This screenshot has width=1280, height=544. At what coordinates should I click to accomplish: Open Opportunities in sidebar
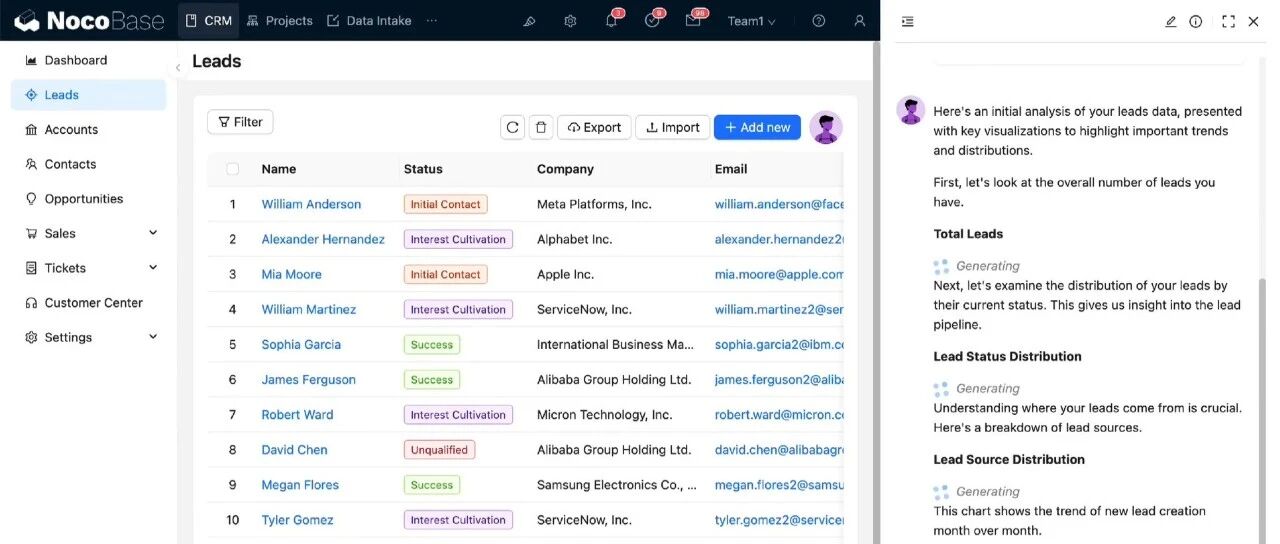click(88, 198)
